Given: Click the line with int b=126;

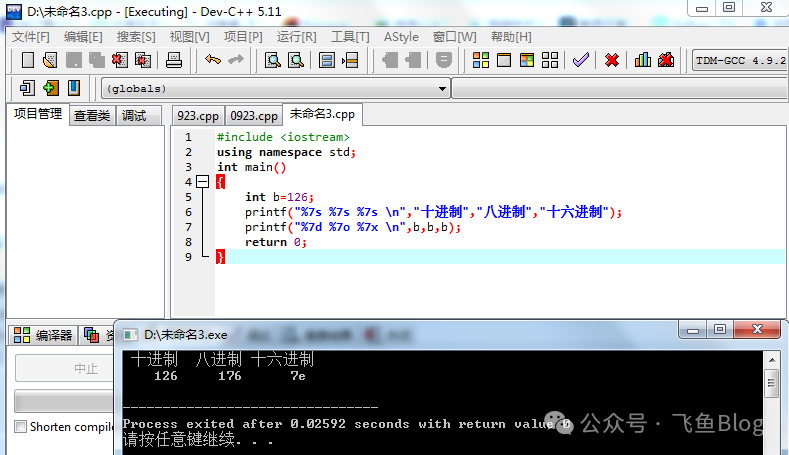Looking at the screenshot, I should click(279, 197).
